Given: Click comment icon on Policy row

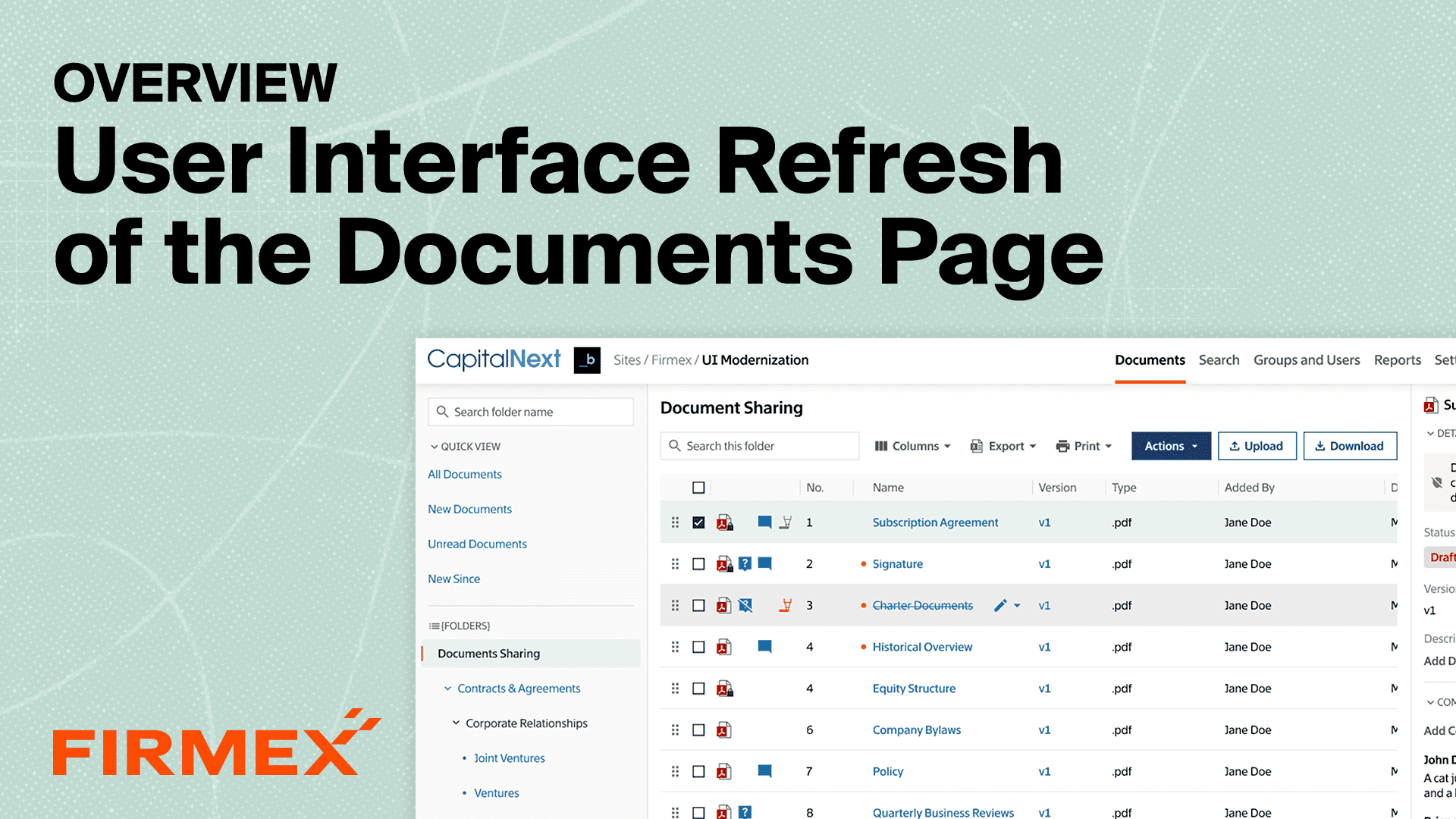Looking at the screenshot, I should click(764, 771).
